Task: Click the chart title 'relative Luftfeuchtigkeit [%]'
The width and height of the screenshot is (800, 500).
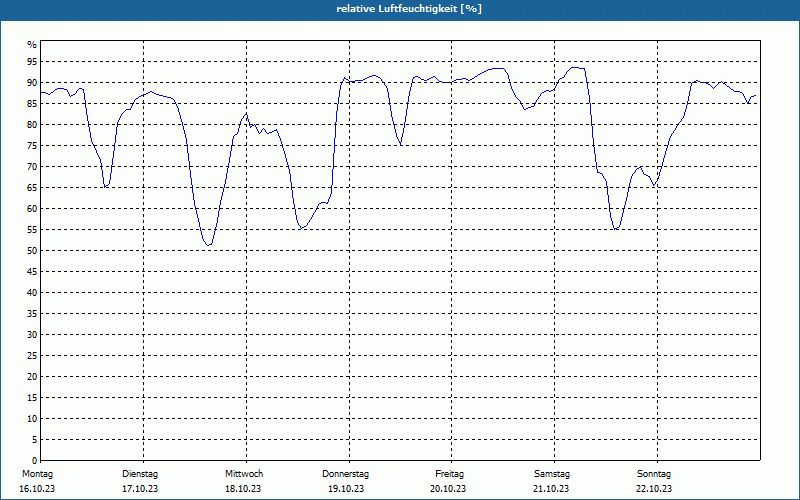Action: [x=409, y=9]
